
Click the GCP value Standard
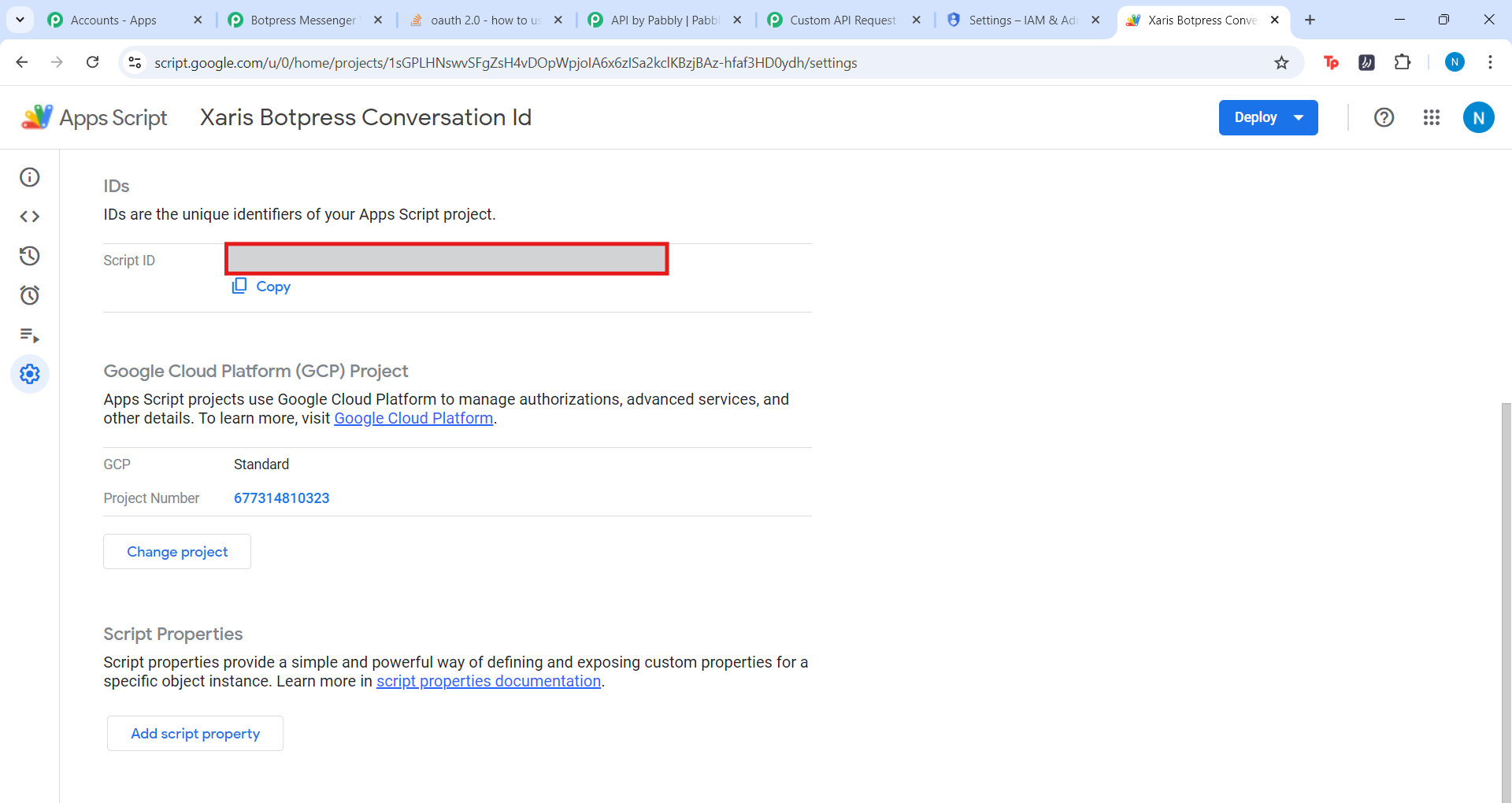point(261,464)
